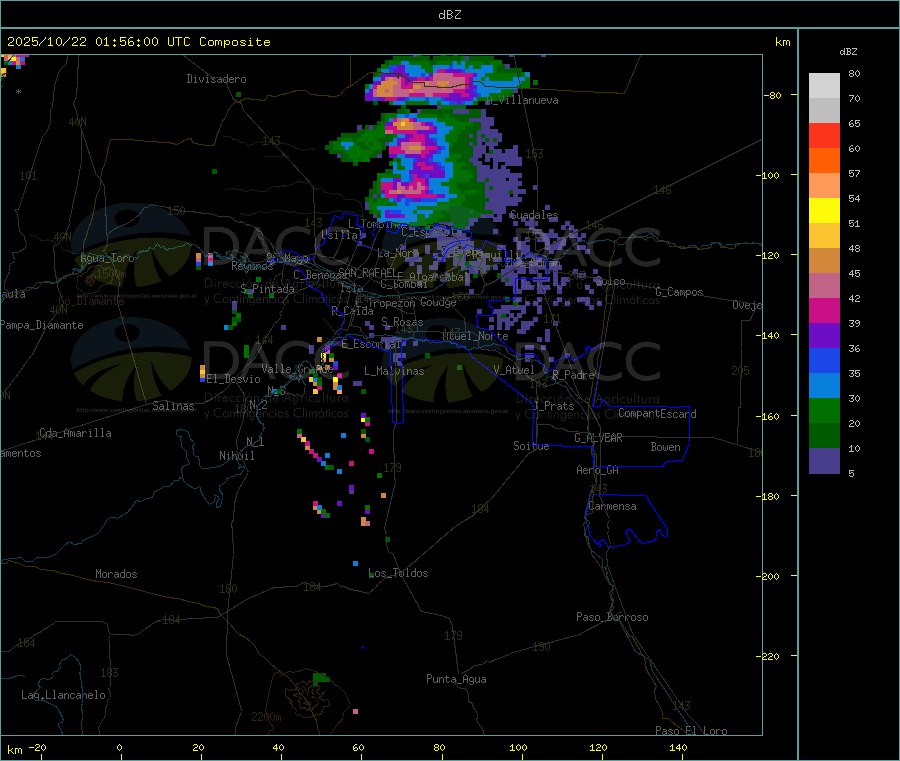Click the Nihuil map label
Viewport: 900px width, 761px height.
[x=237, y=456]
